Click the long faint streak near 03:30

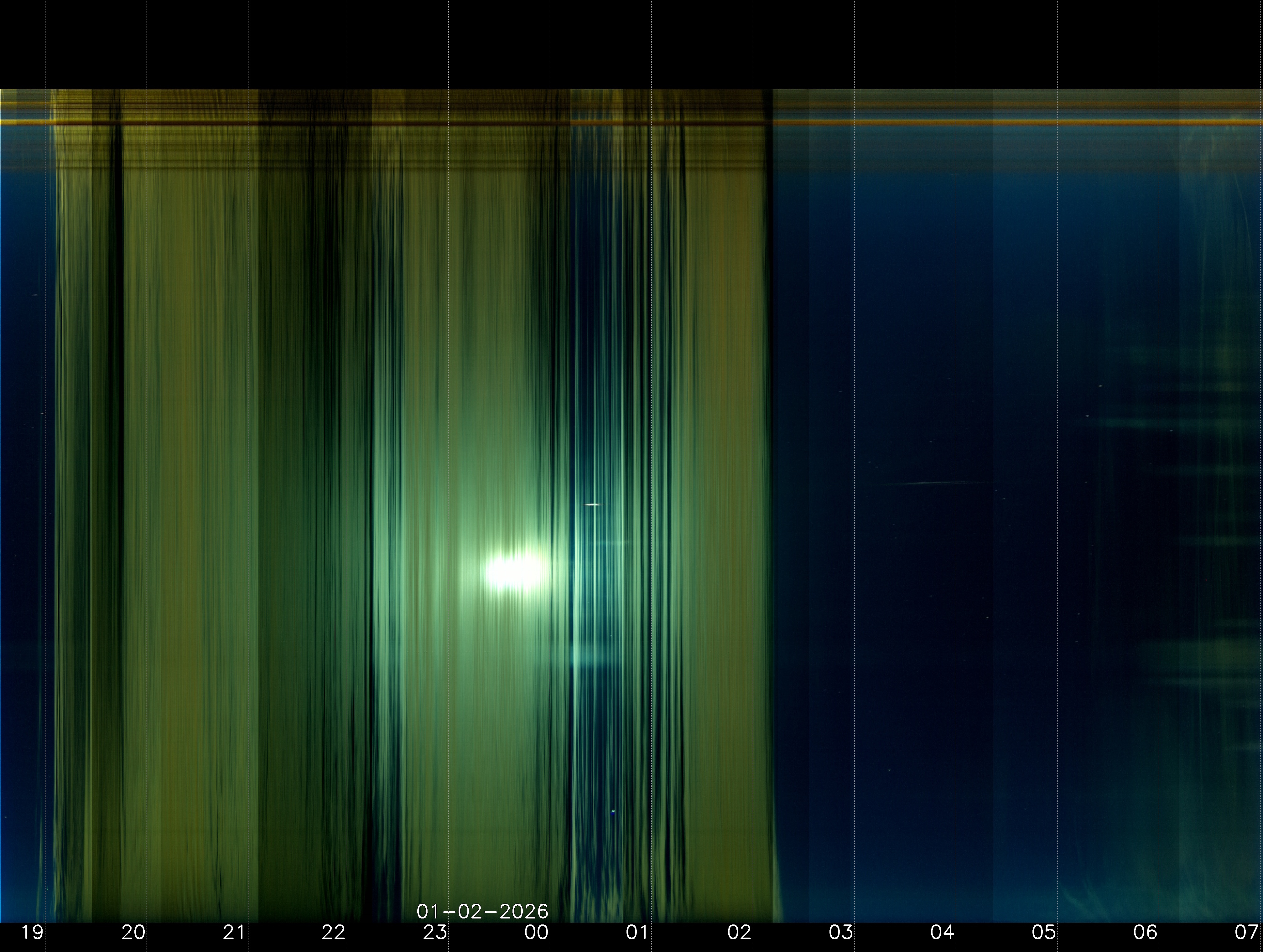point(931,484)
